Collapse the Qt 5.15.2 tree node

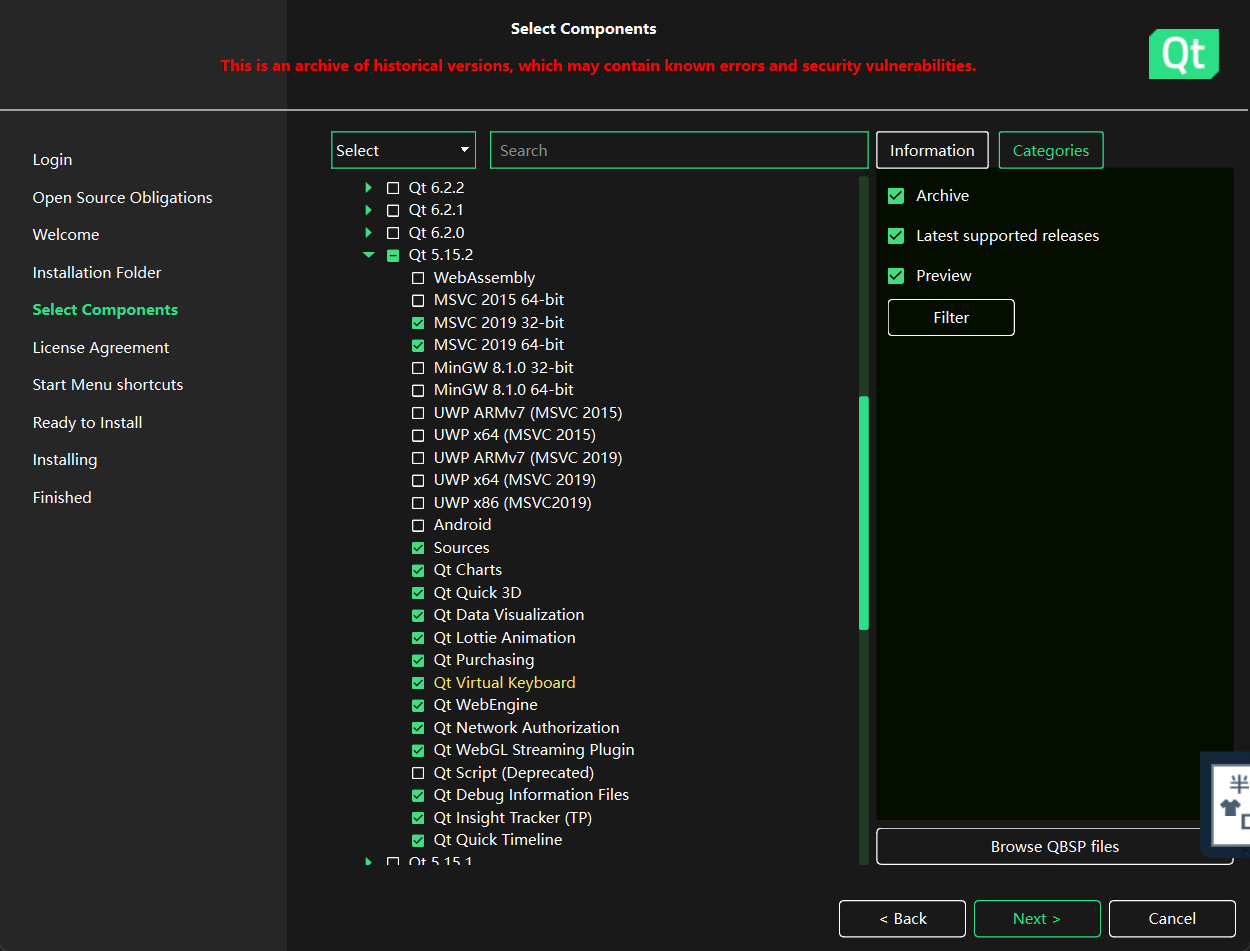[369, 255]
